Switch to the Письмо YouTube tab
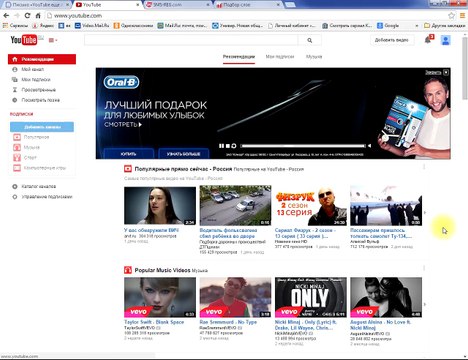The height and width of the screenshot is (360, 468). 37,5
